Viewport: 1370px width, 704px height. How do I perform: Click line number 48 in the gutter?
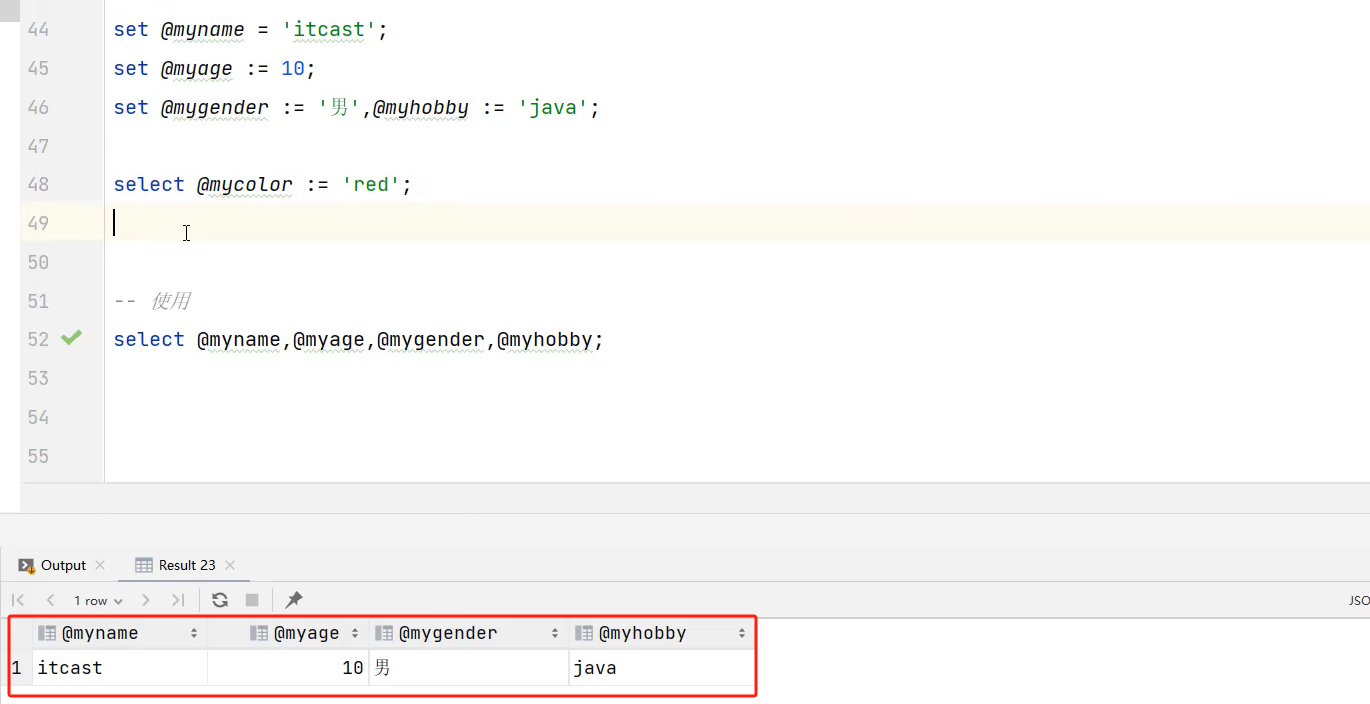[x=38, y=184]
